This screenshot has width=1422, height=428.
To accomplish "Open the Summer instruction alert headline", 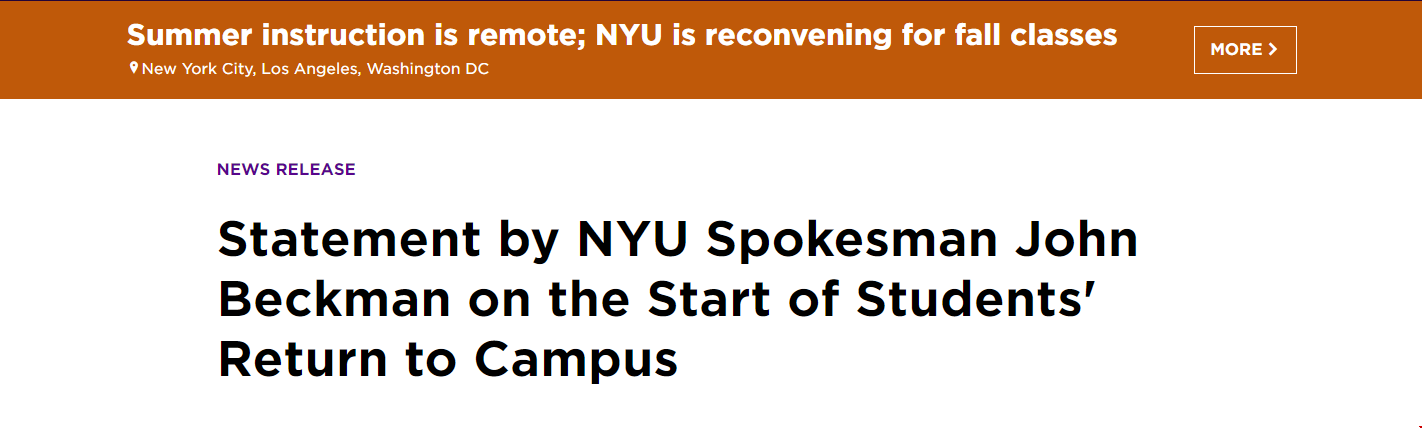I will point(622,36).
